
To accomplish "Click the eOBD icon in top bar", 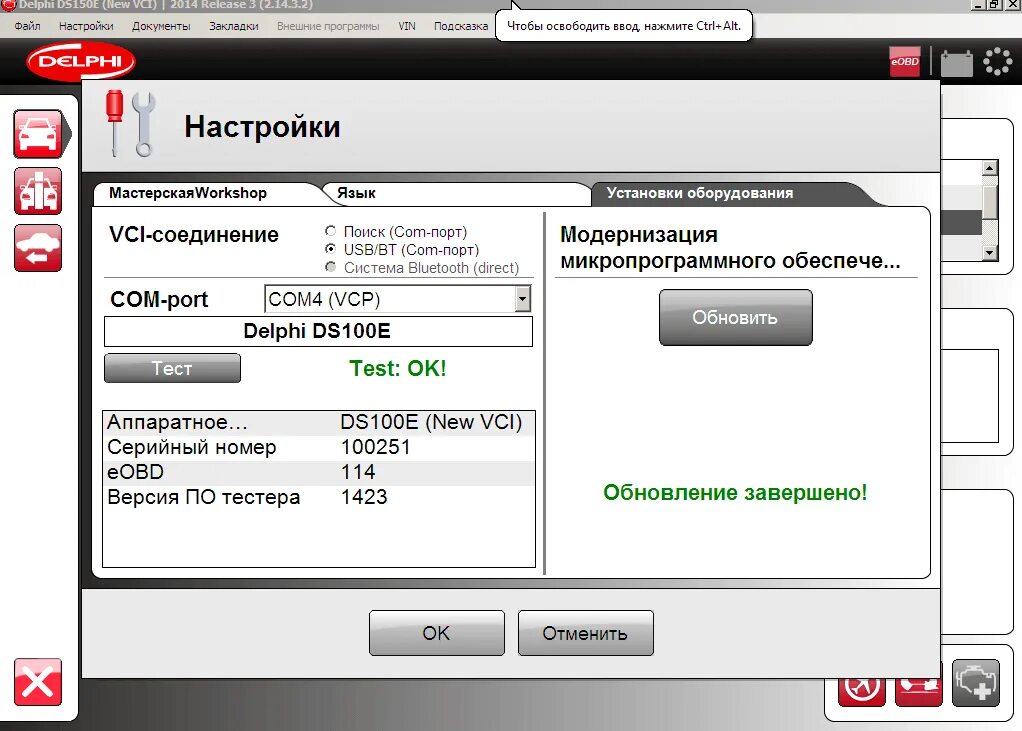I will point(905,61).
